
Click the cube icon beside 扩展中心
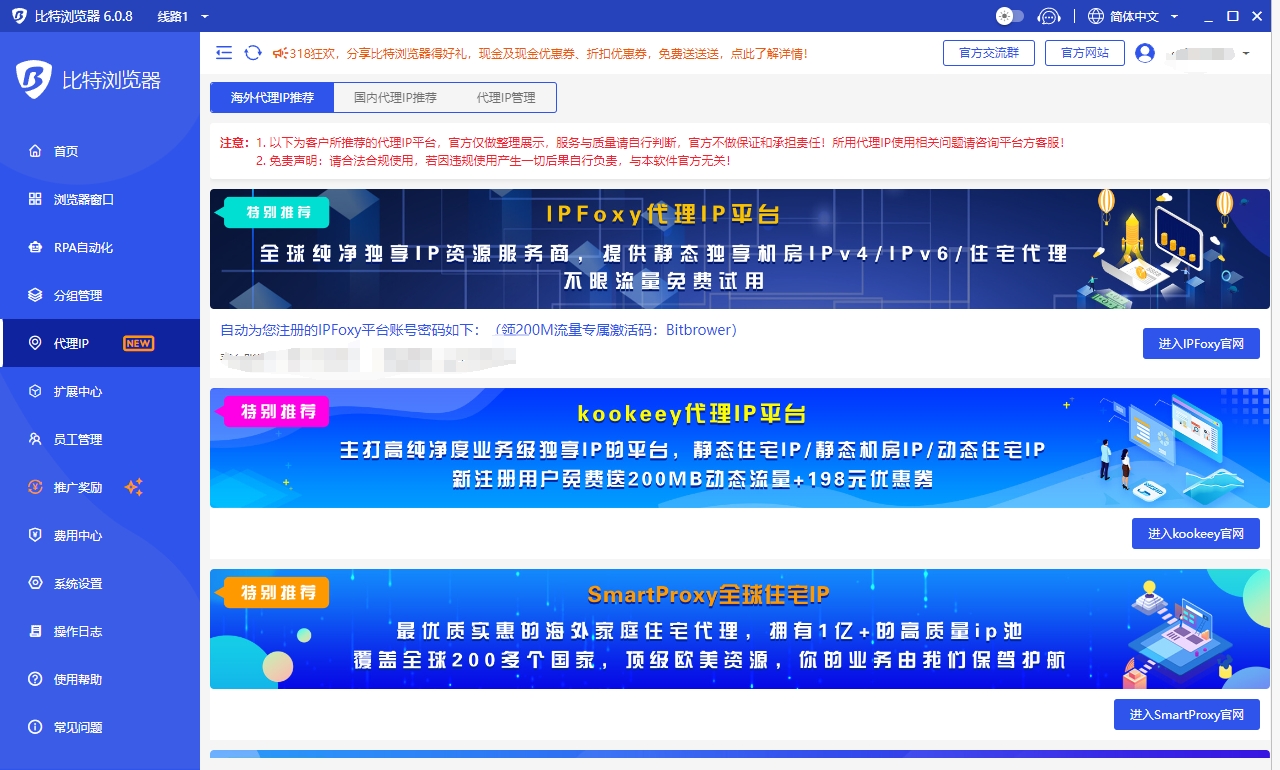pyautogui.click(x=35, y=391)
